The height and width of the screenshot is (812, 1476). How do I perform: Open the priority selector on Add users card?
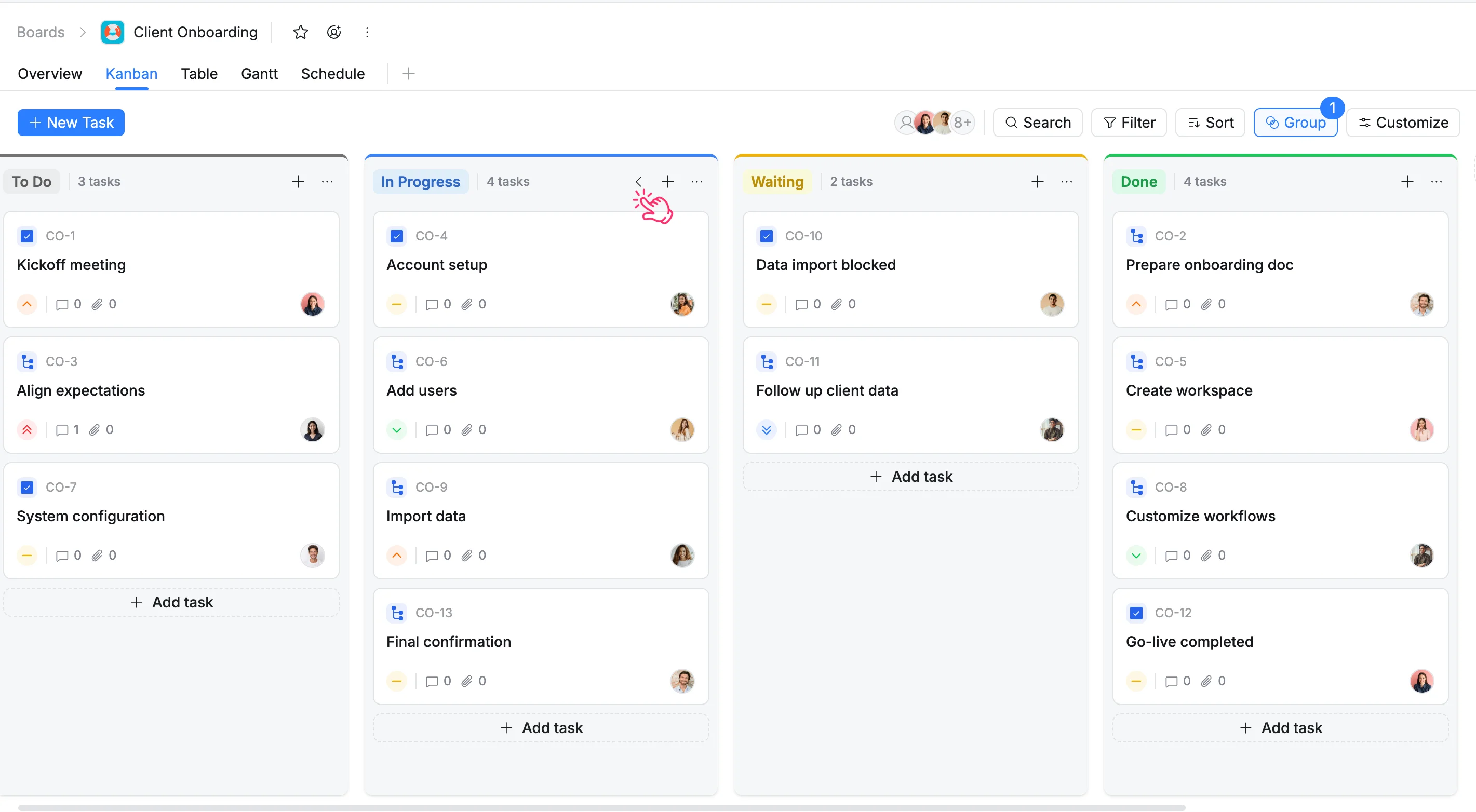coord(396,430)
